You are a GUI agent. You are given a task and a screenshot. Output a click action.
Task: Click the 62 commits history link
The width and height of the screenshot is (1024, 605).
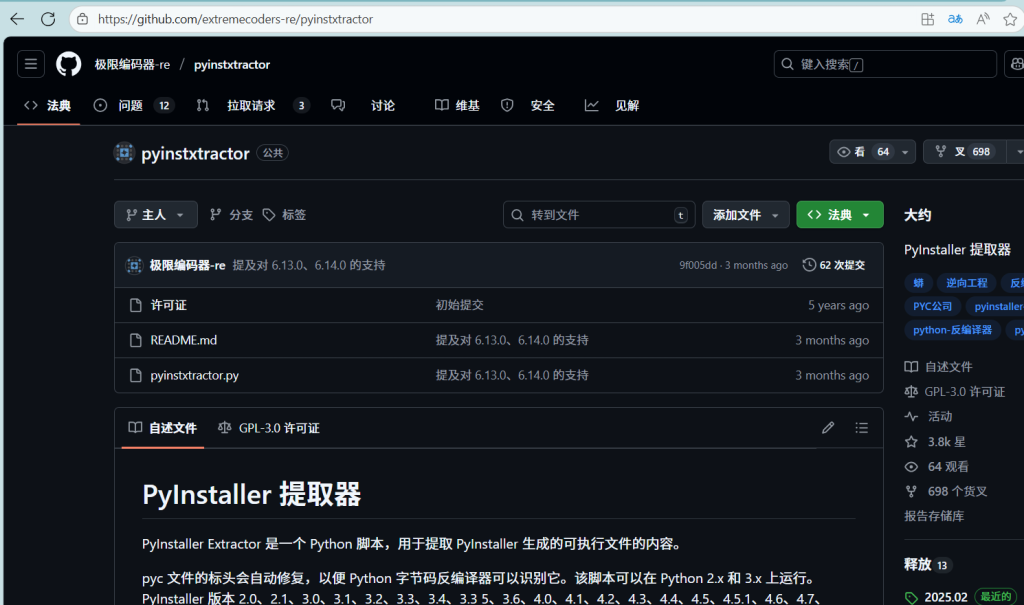coord(834,265)
